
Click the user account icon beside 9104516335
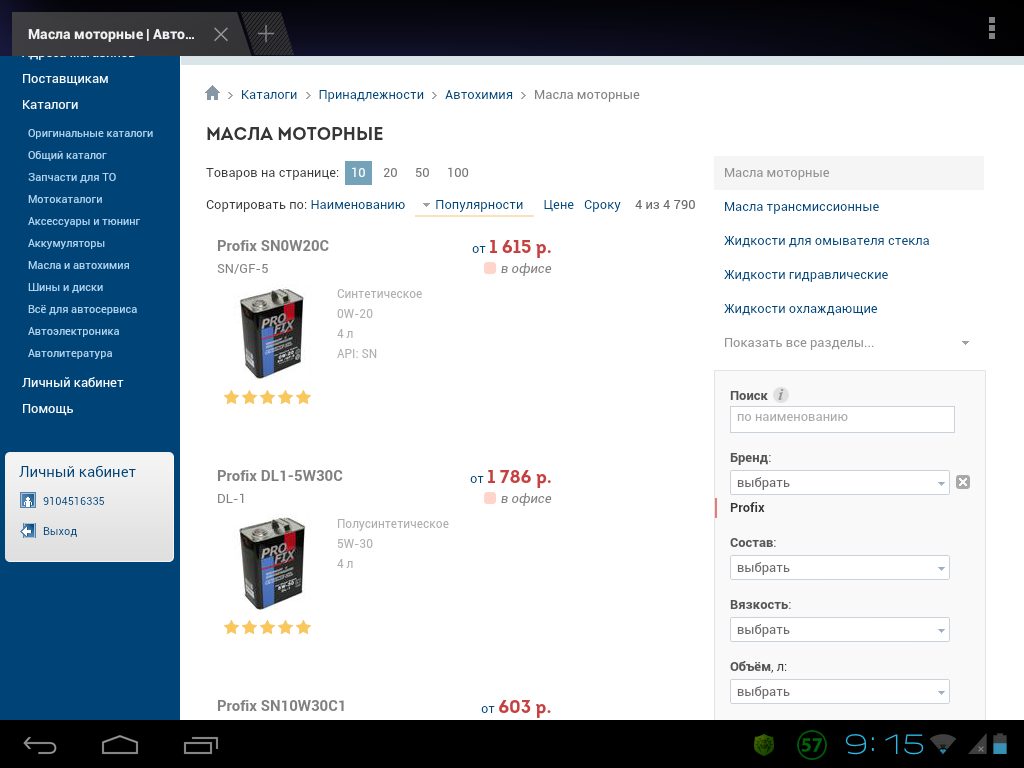click(x=27, y=501)
